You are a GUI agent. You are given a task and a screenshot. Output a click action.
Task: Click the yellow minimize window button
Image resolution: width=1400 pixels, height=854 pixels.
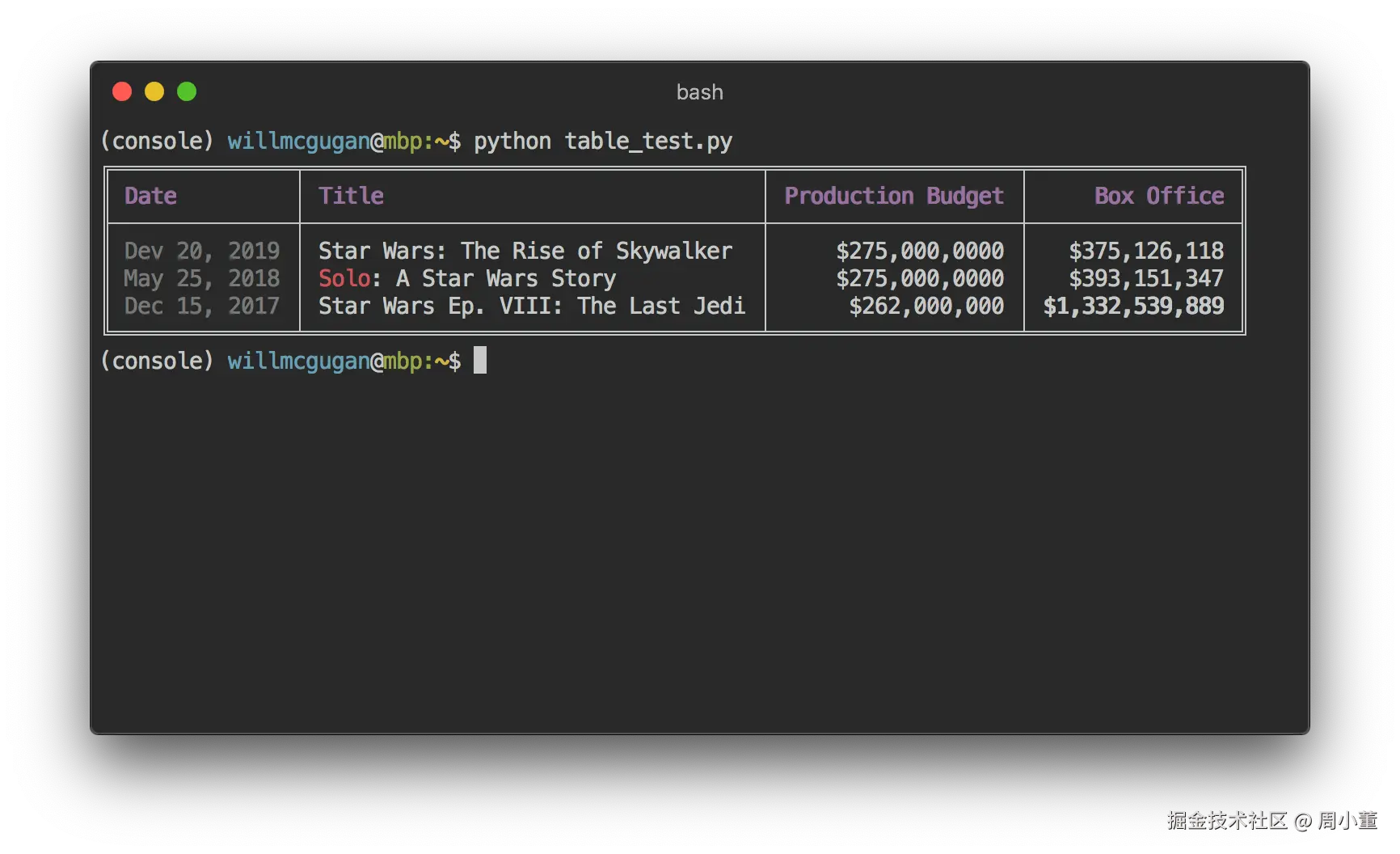[x=154, y=91]
